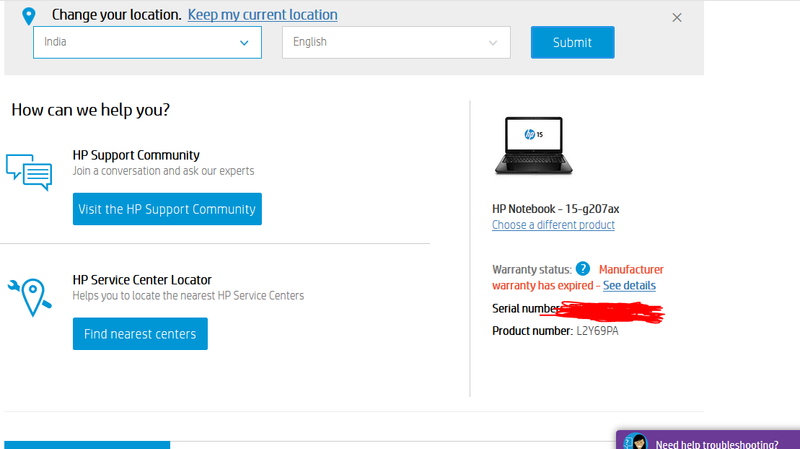800x449 pixels.
Task: Click the HP Support Community chat icon
Action: 29,172
